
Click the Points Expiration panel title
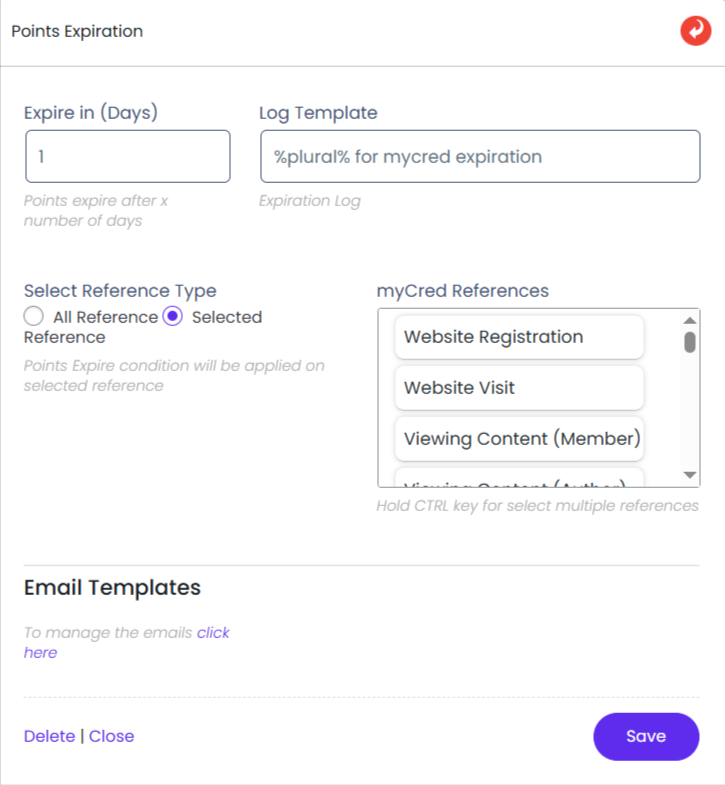point(77,31)
